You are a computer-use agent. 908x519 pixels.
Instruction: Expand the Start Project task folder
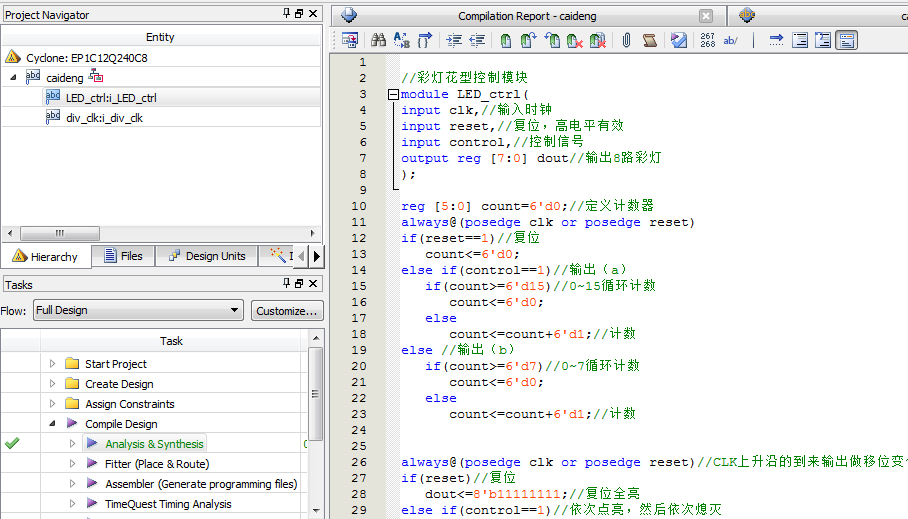coord(53,364)
